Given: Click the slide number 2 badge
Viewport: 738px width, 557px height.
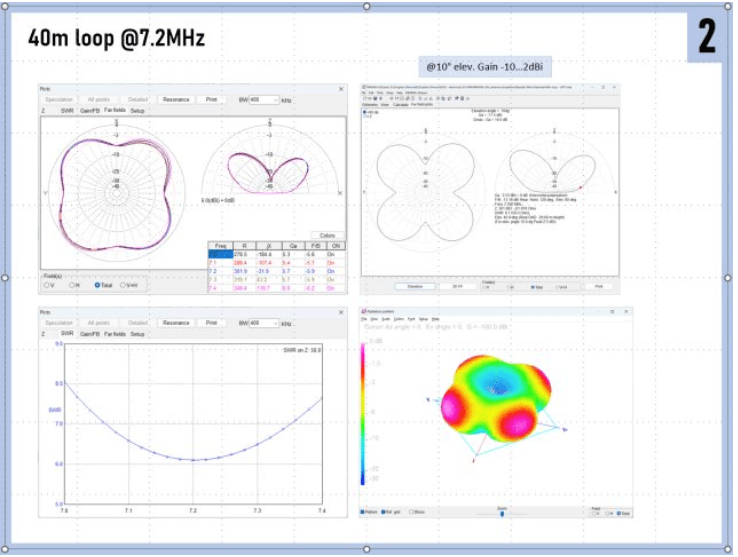Looking at the screenshot, I should pyautogui.click(x=706, y=36).
